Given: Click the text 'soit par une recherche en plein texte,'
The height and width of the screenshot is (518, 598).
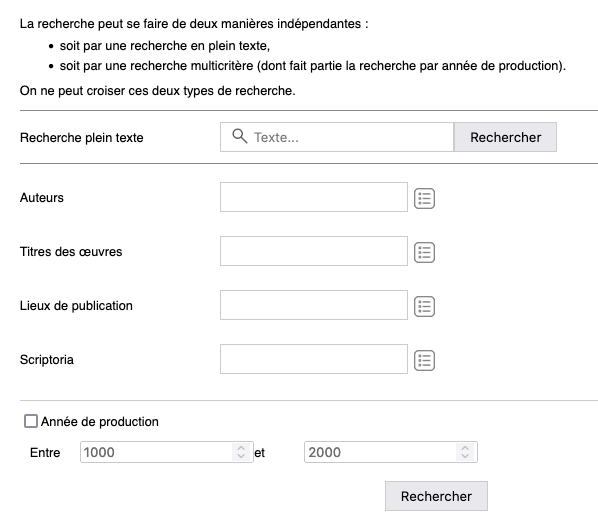Looking at the screenshot, I should coord(165,46).
